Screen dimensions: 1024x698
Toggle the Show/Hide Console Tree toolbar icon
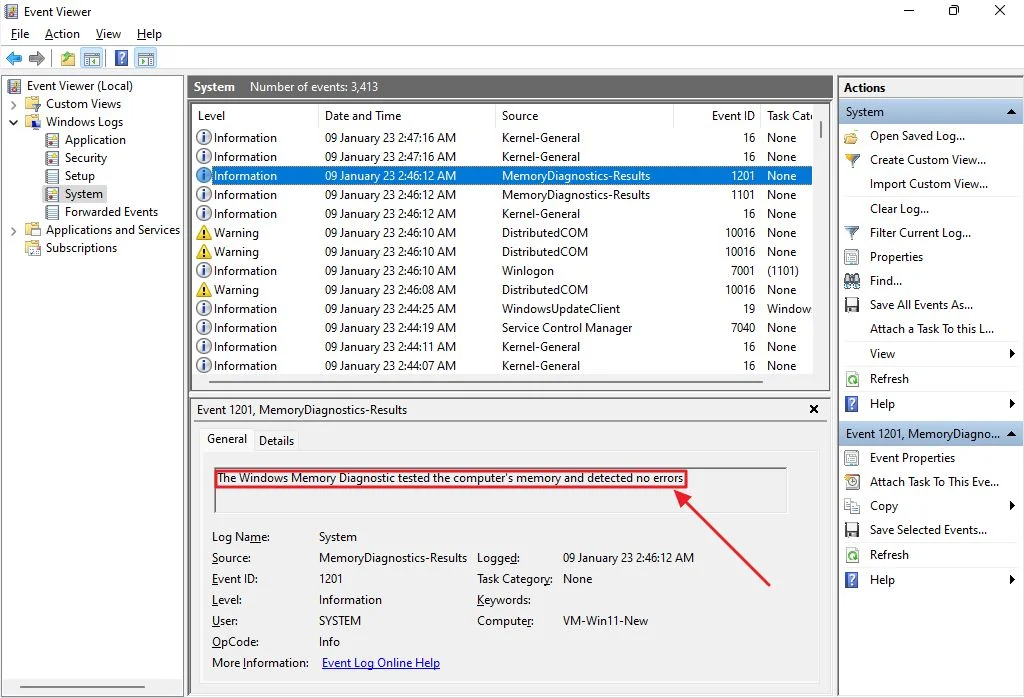[92, 59]
